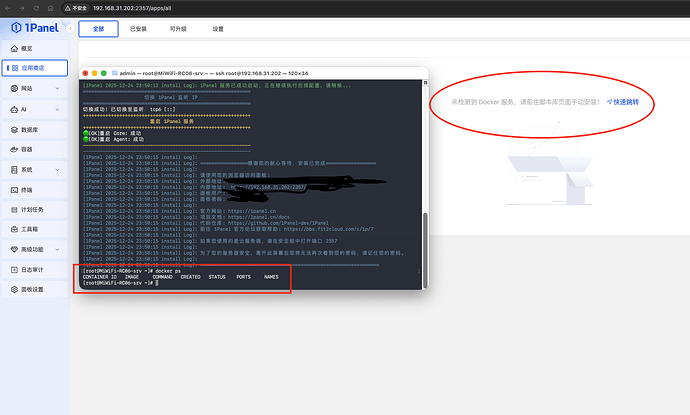Open the 终端 terminal page
The image size is (690, 415).
(27, 189)
